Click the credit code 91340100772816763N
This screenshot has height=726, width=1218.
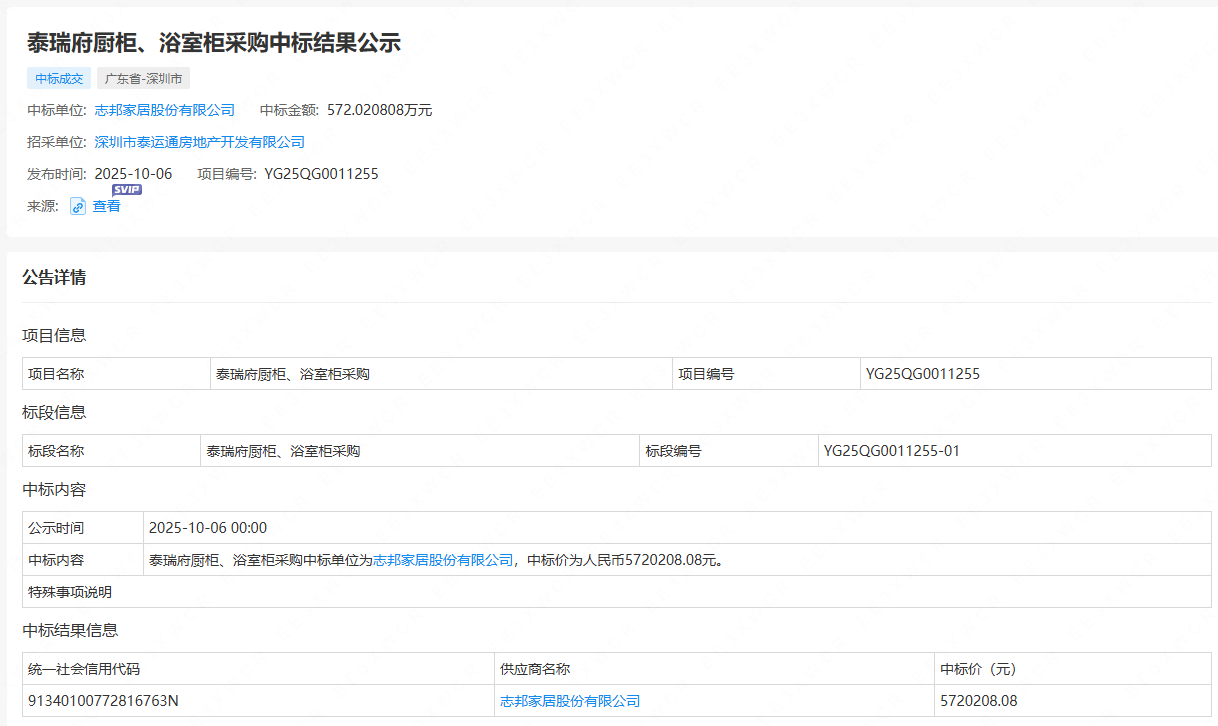tap(103, 701)
